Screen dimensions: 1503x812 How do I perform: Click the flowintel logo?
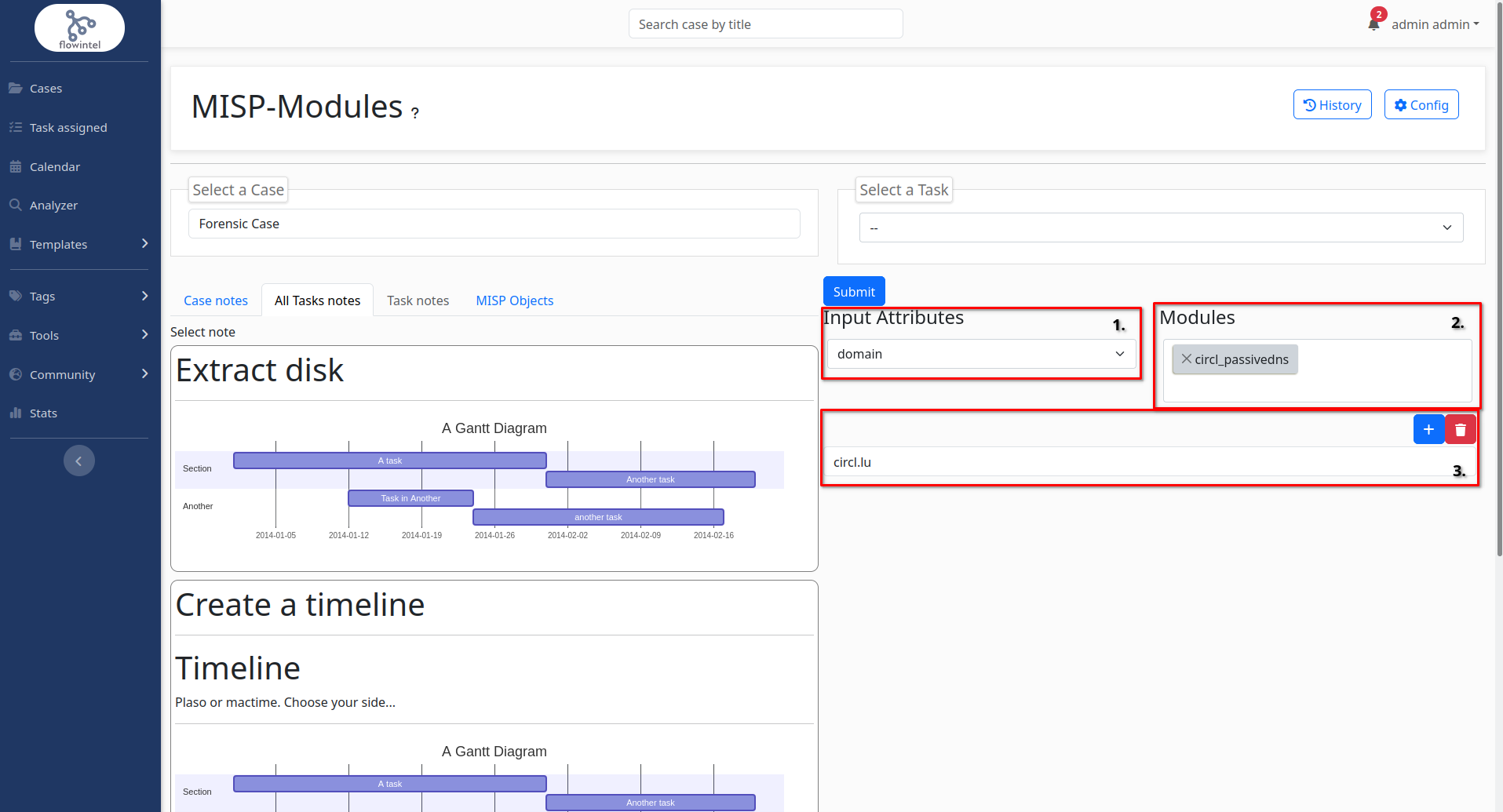tap(79, 28)
